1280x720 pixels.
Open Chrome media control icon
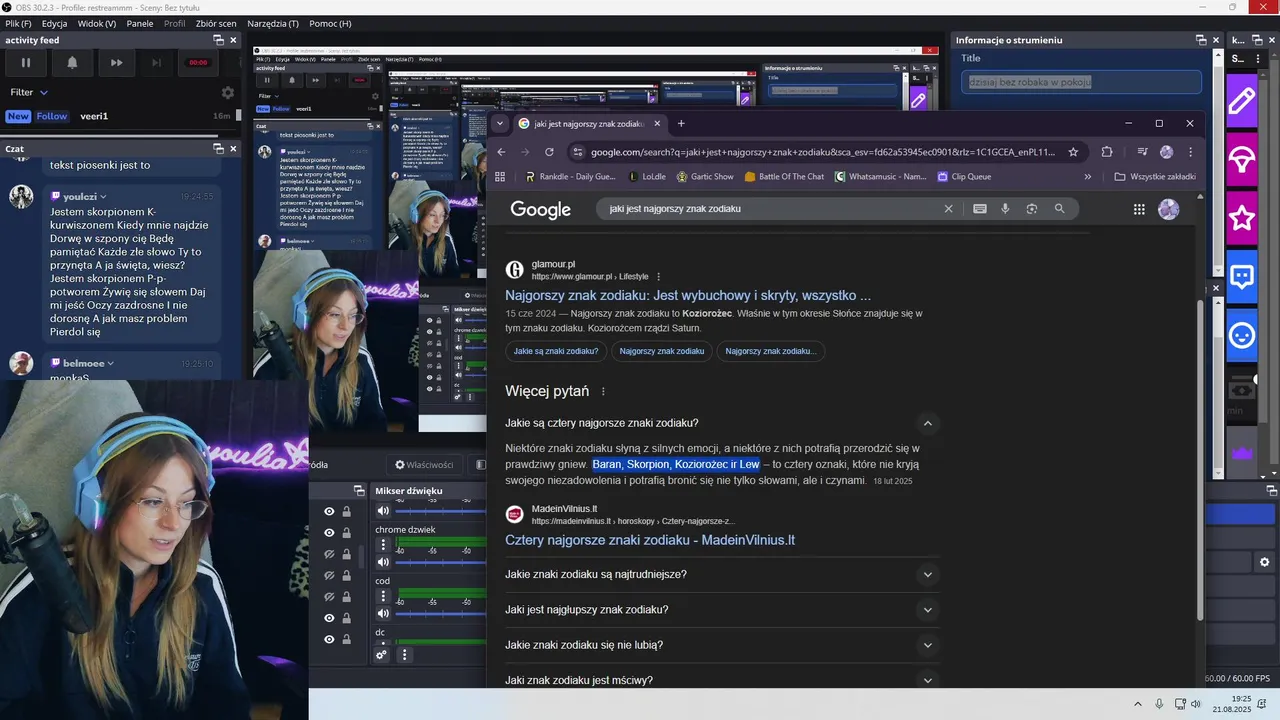tap(1142, 152)
